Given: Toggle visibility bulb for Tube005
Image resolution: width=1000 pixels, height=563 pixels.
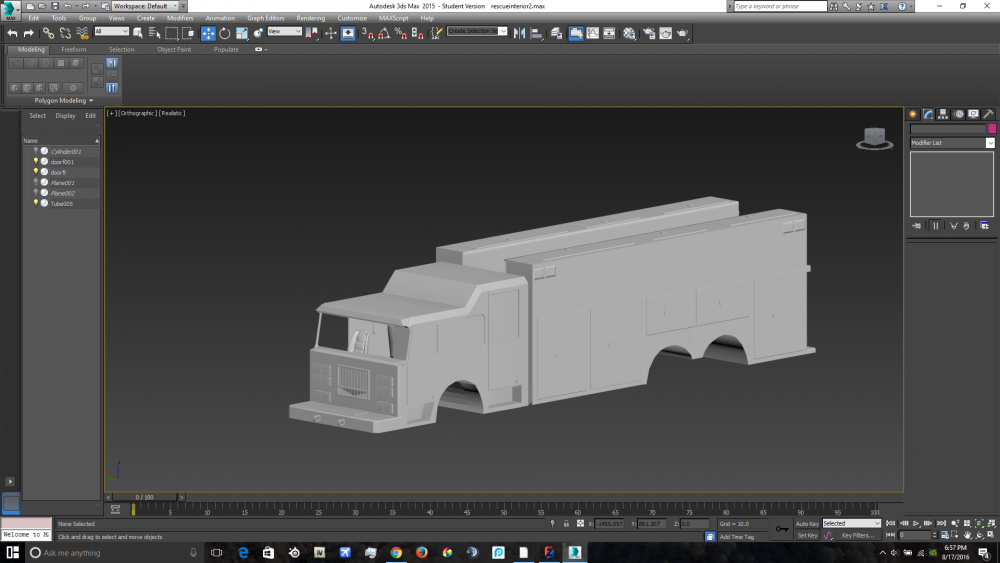Looking at the screenshot, I should (x=36, y=203).
